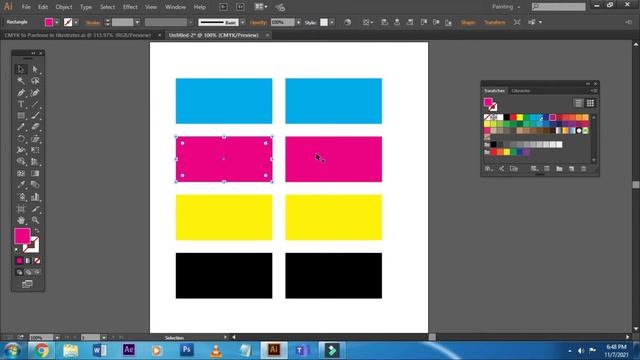The height and width of the screenshot is (360, 640).
Task: Switch to CMYK to Pantone document tab
Action: [x=78, y=36]
